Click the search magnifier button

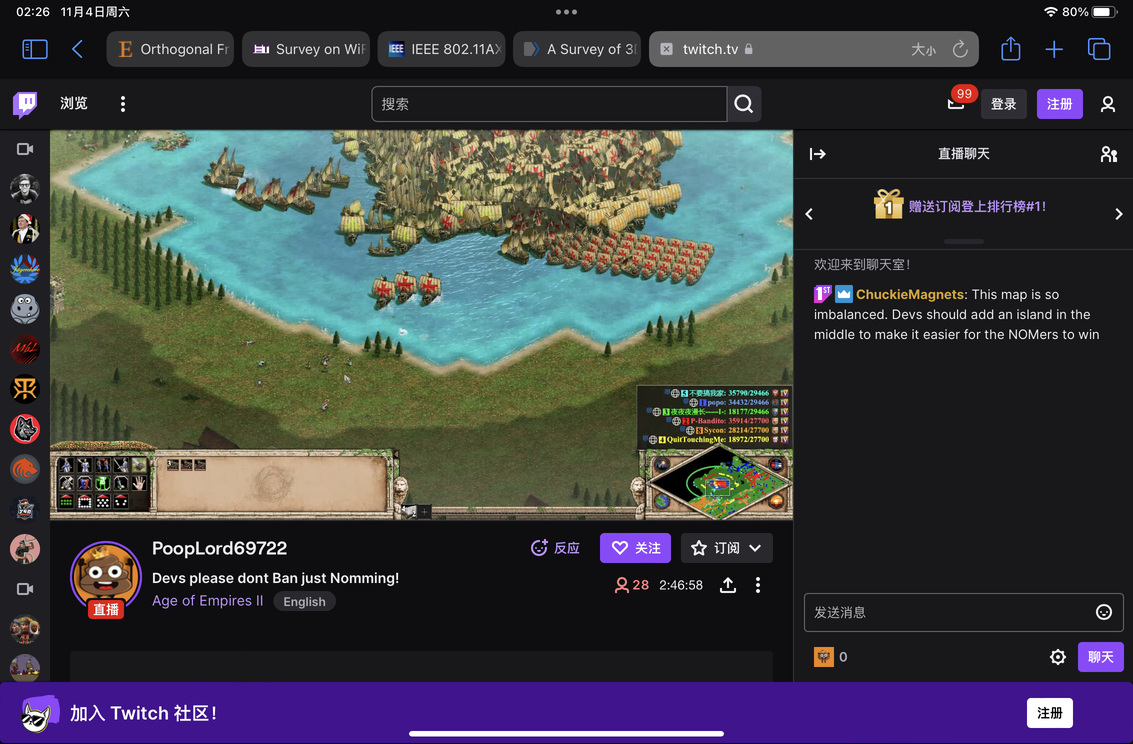[x=744, y=104]
